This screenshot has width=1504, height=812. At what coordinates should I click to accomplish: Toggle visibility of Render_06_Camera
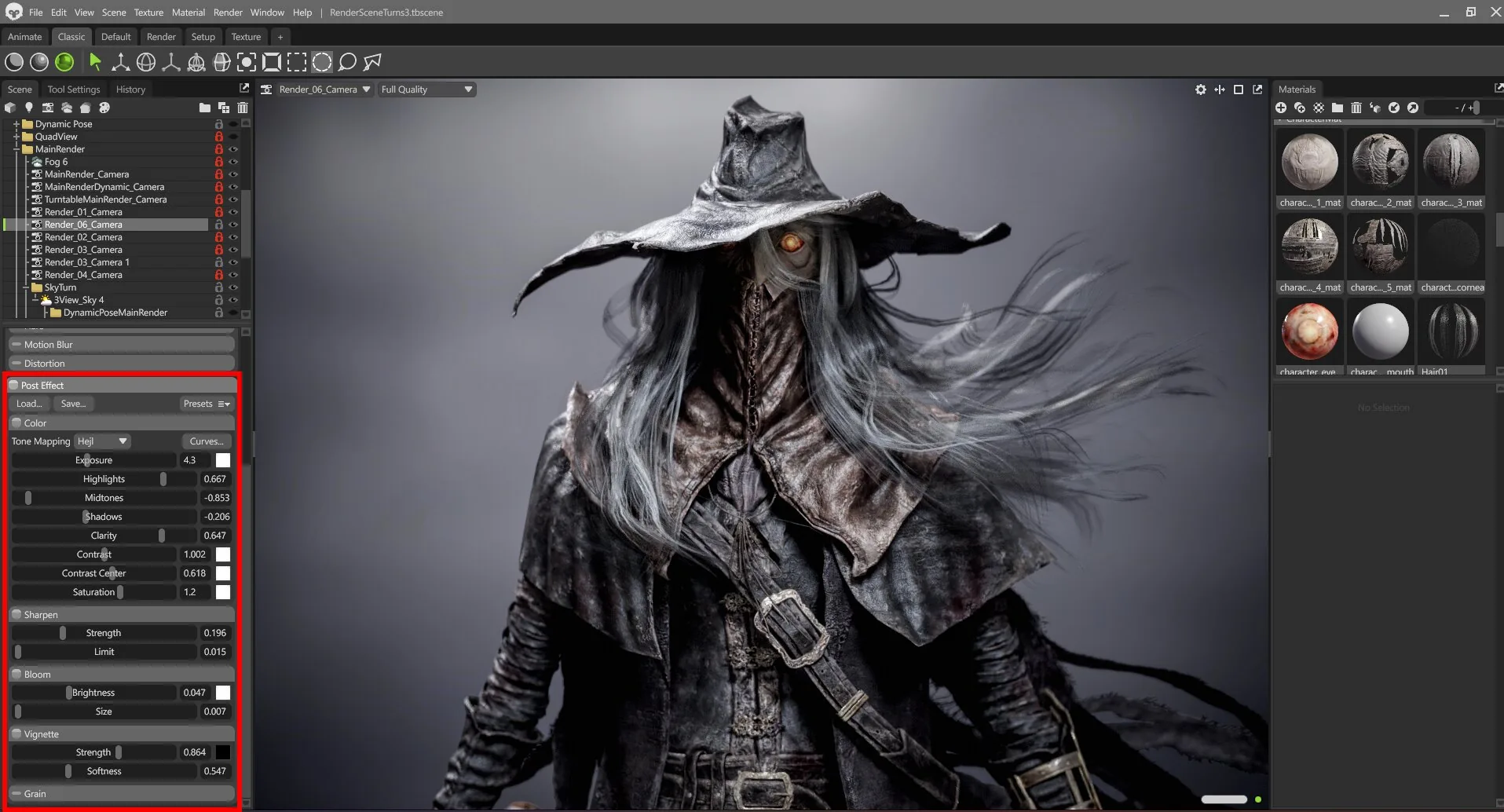(x=233, y=225)
